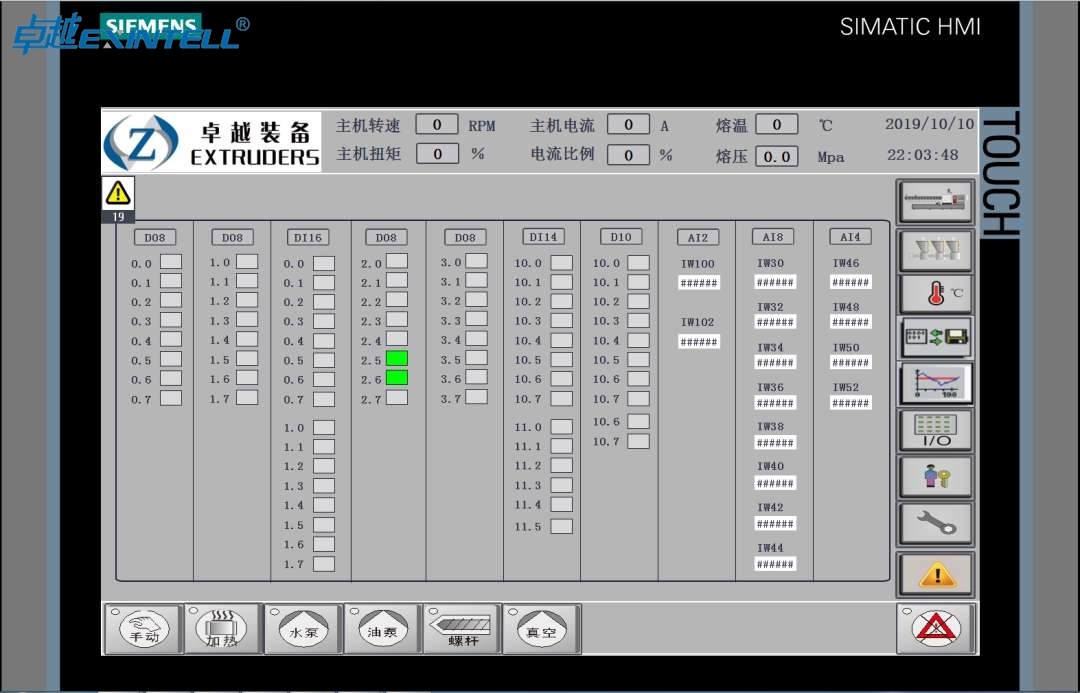Open the trend curve chart screen
Screen dimensions: 1080x693
click(x=935, y=384)
